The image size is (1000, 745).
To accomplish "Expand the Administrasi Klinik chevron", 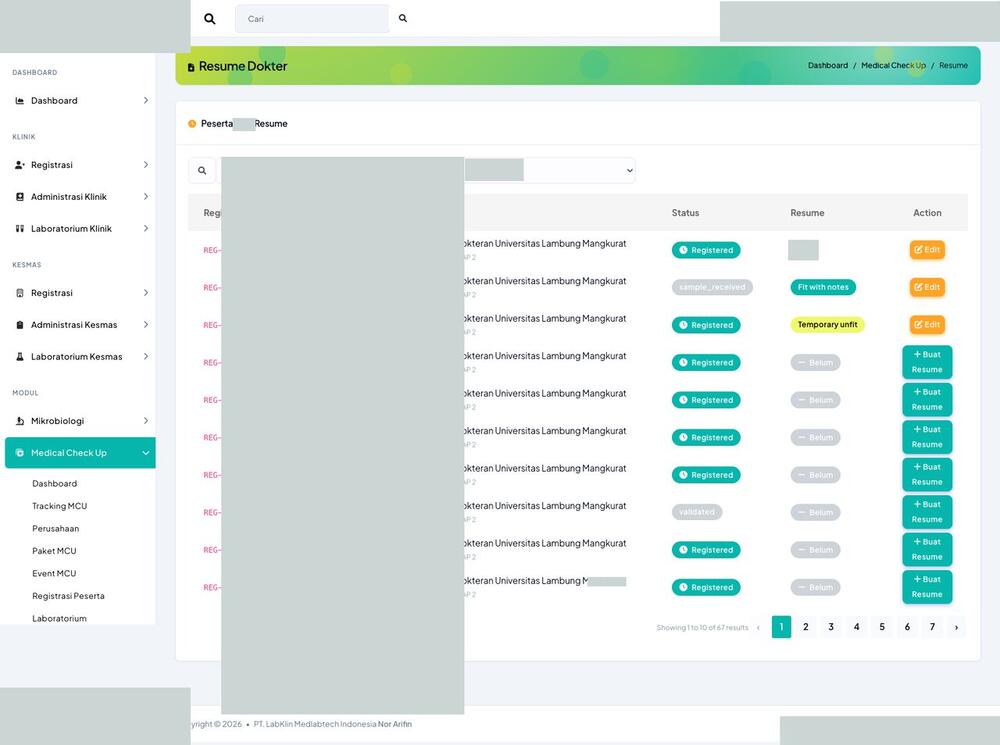I will pyautogui.click(x=145, y=196).
